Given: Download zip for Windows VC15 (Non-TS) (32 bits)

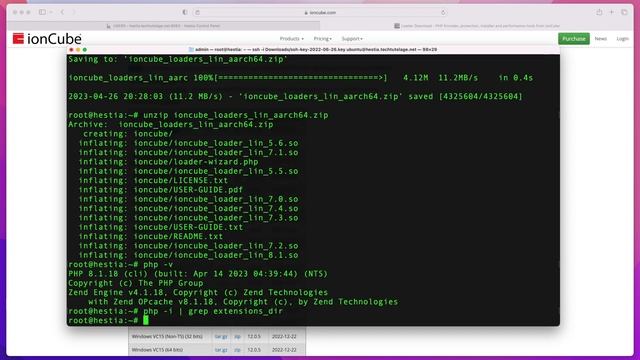Looking at the screenshot, I should pyautogui.click(x=237, y=337).
